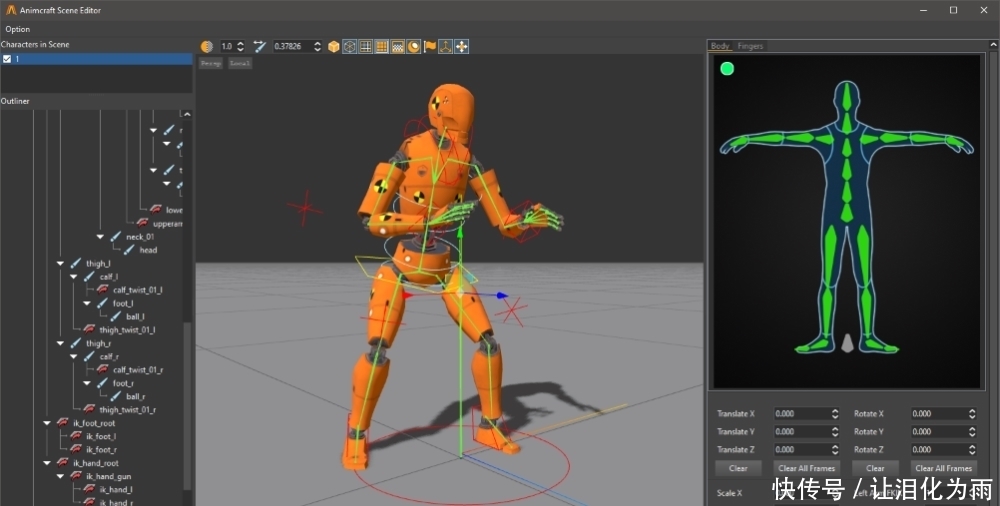
Task: Collapse the neck_01 tree node
Action: tap(101, 237)
